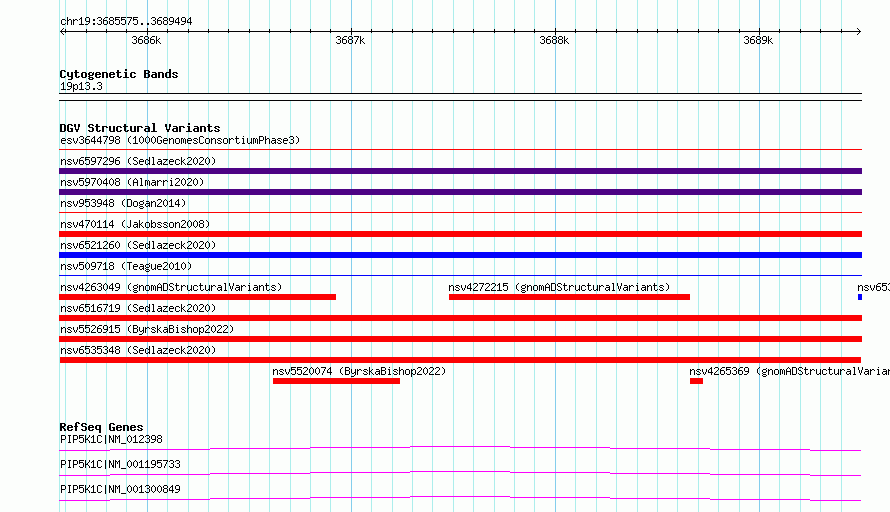Image resolution: width=890 pixels, height=512 pixels.
Task: Click the magenta line of NM_001300849 transcript
Action: pyautogui.click(x=460, y=498)
